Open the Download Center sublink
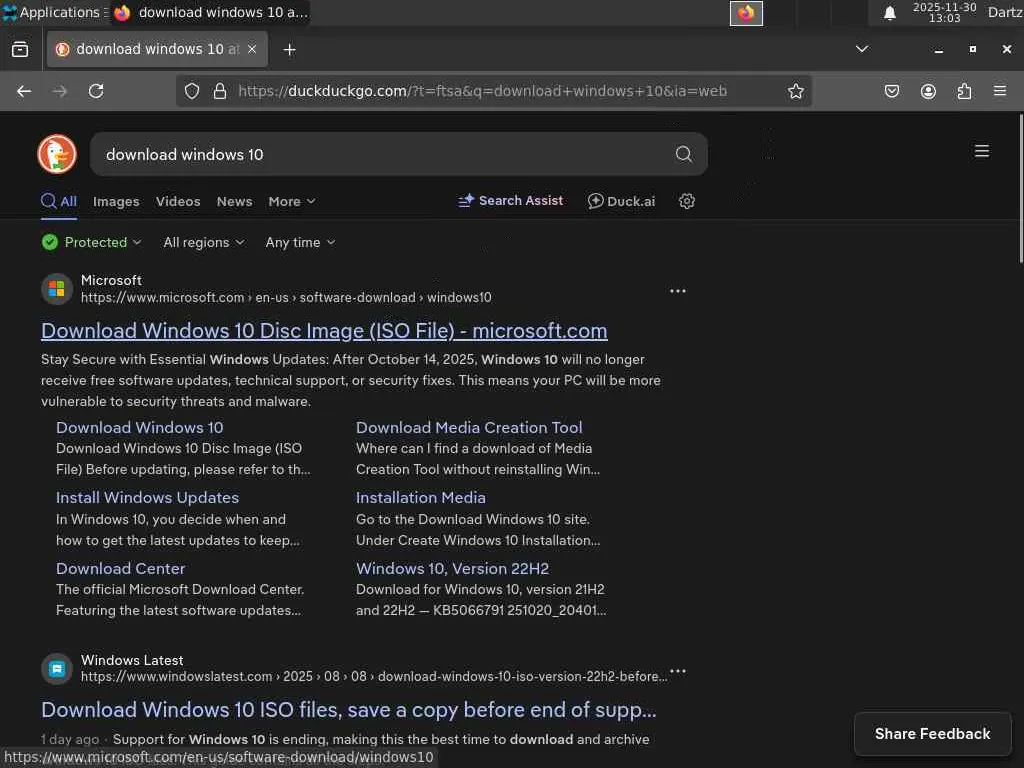The image size is (1024, 768). coord(120,569)
